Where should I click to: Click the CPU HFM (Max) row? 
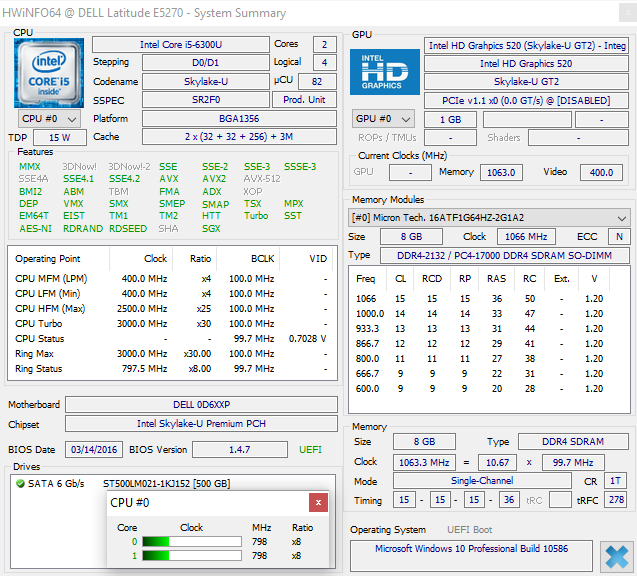(x=172, y=309)
